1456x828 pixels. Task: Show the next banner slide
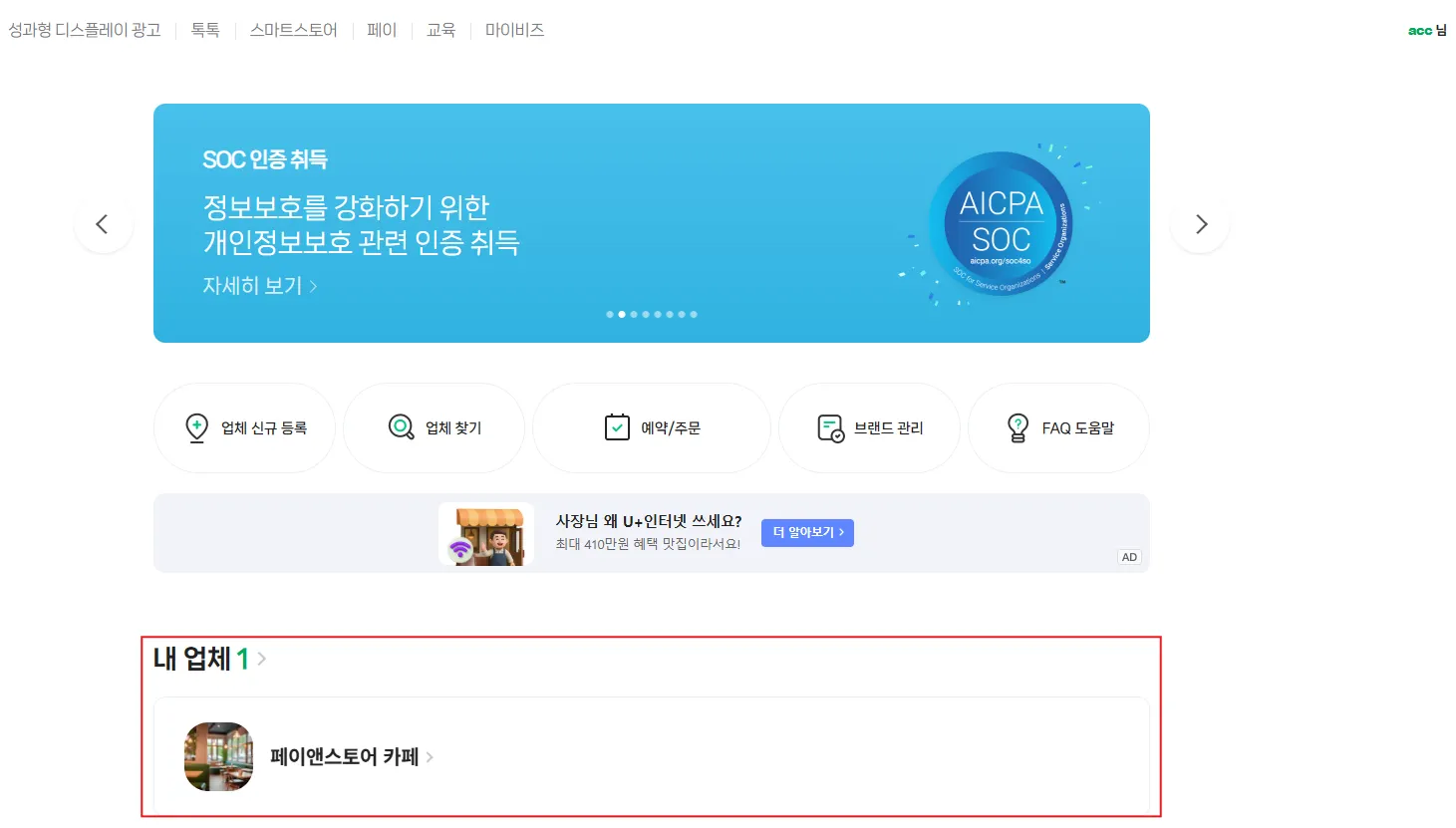[x=1201, y=224]
